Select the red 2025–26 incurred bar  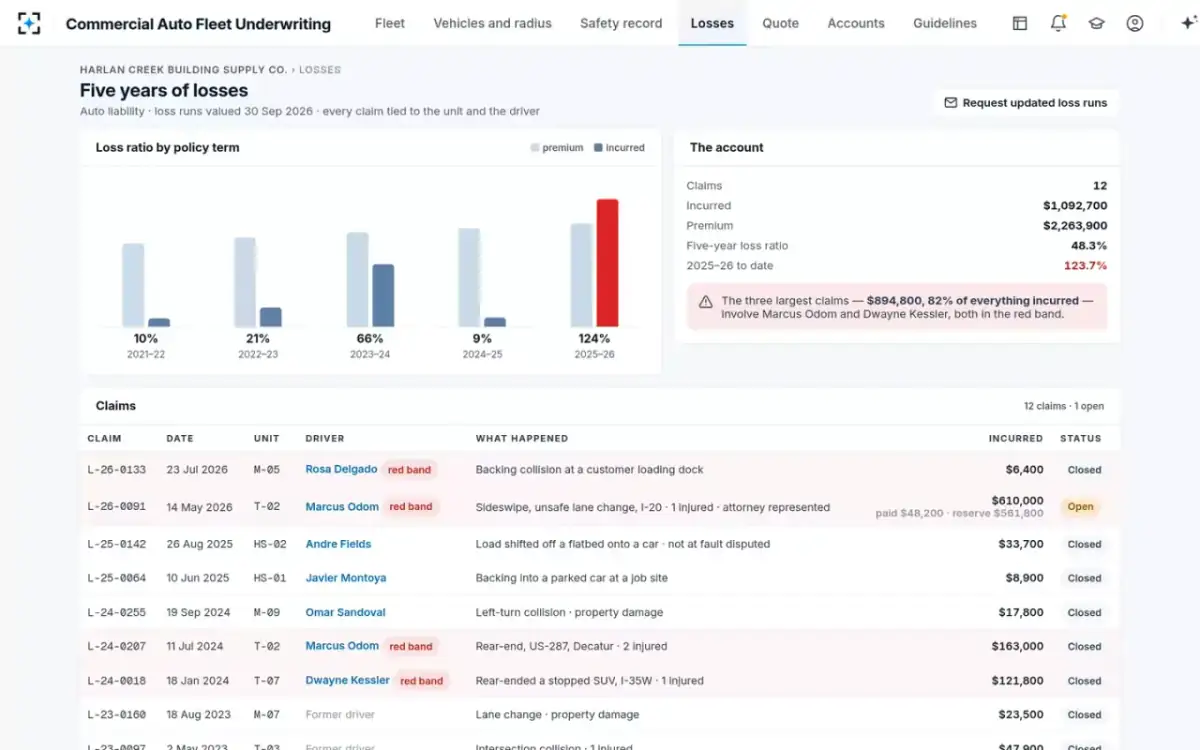click(x=607, y=263)
